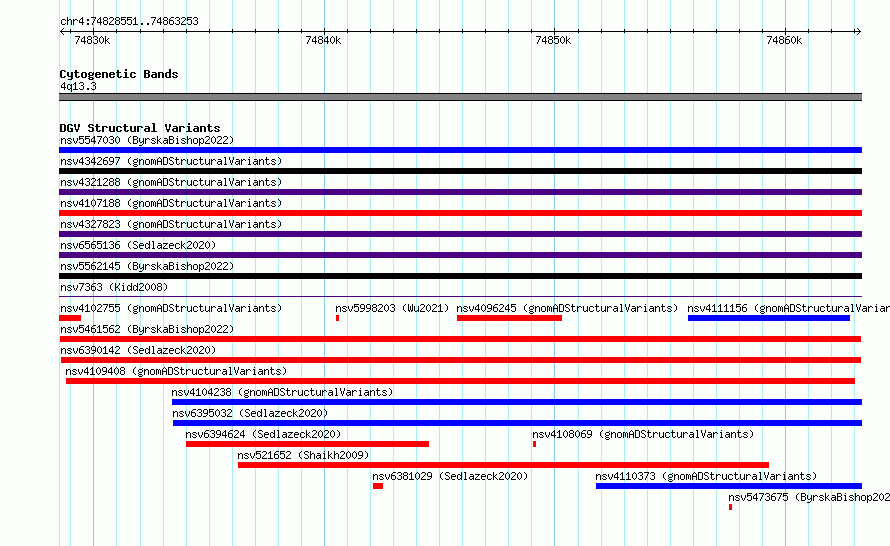The image size is (890, 546).
Task: Select nsv6565136 (Sedlazeck2020) label
Action: coord(138,245)
